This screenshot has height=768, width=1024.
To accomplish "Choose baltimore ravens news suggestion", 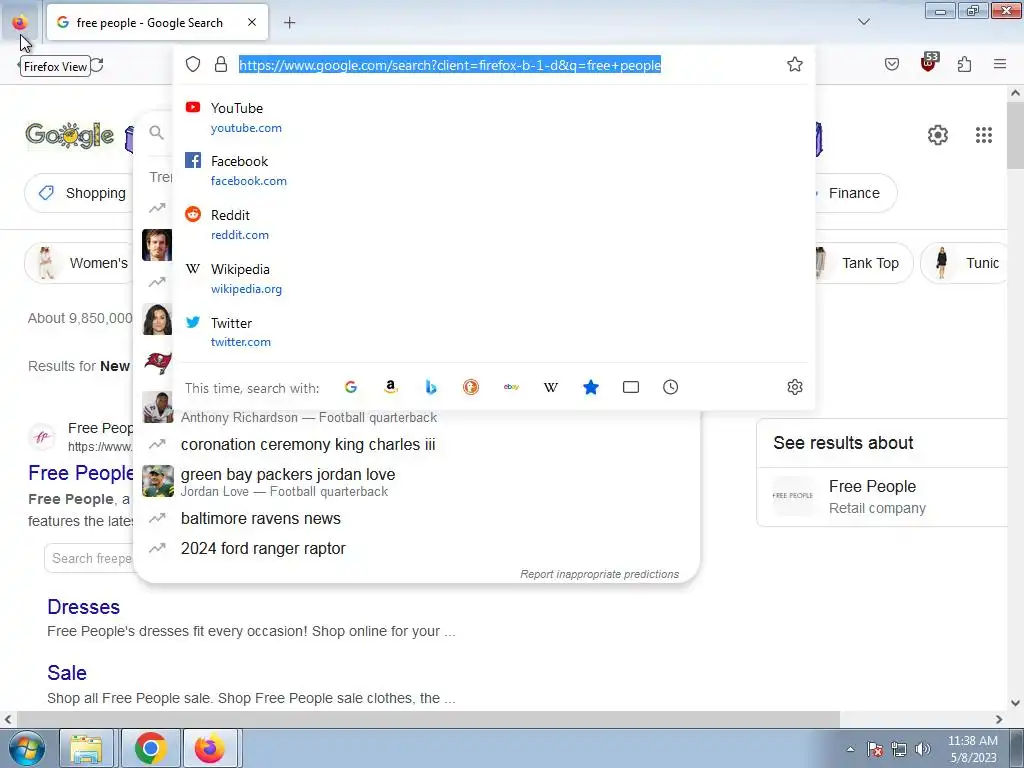I will click(416, 519).
